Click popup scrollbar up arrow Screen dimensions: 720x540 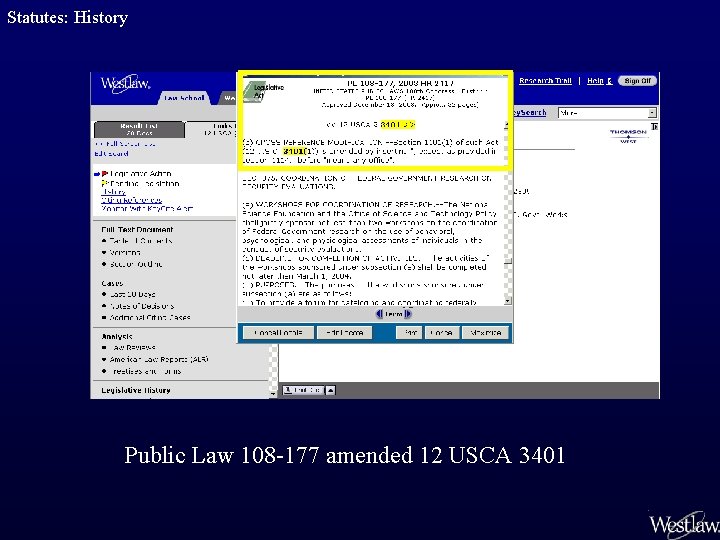pyautogui.click(x=507, y=125)
